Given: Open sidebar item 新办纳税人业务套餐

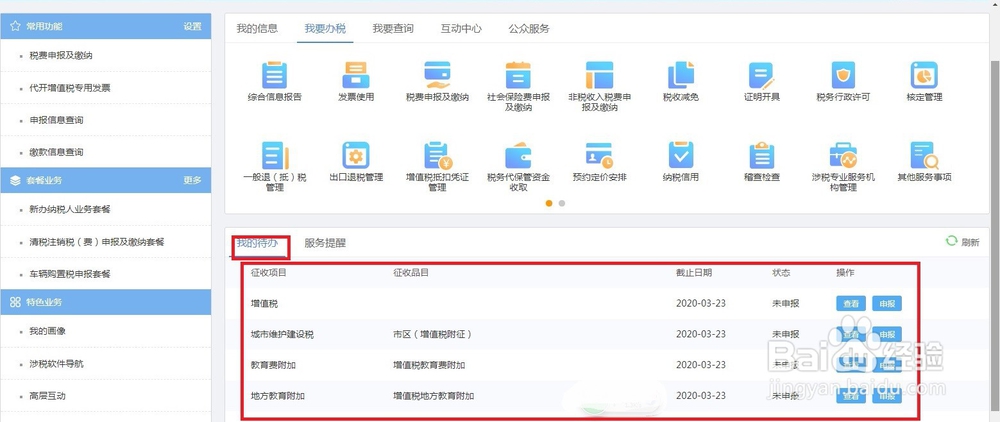Looking at the screenshot, I should point(70,209).
